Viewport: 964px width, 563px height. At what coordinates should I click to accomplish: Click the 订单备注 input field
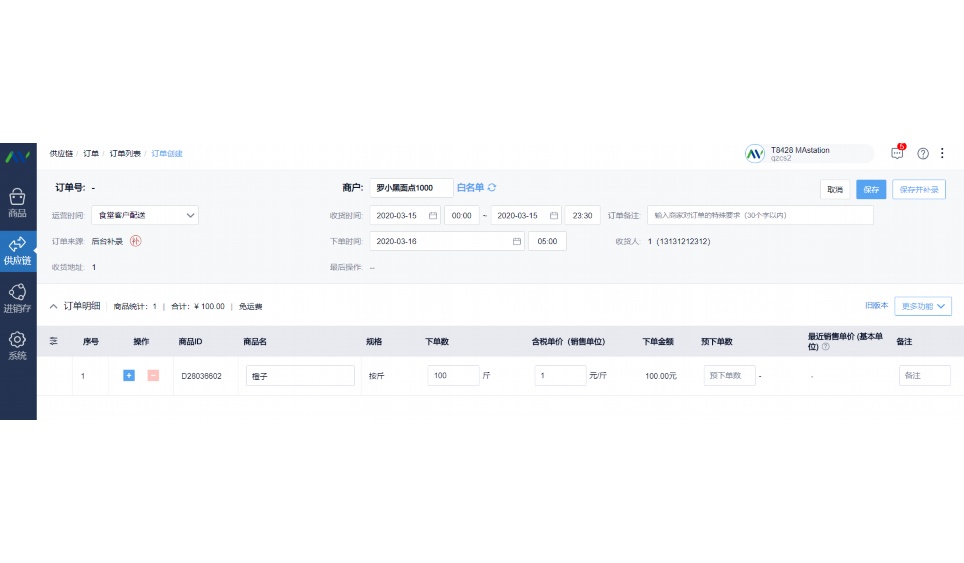pos(760,215)
